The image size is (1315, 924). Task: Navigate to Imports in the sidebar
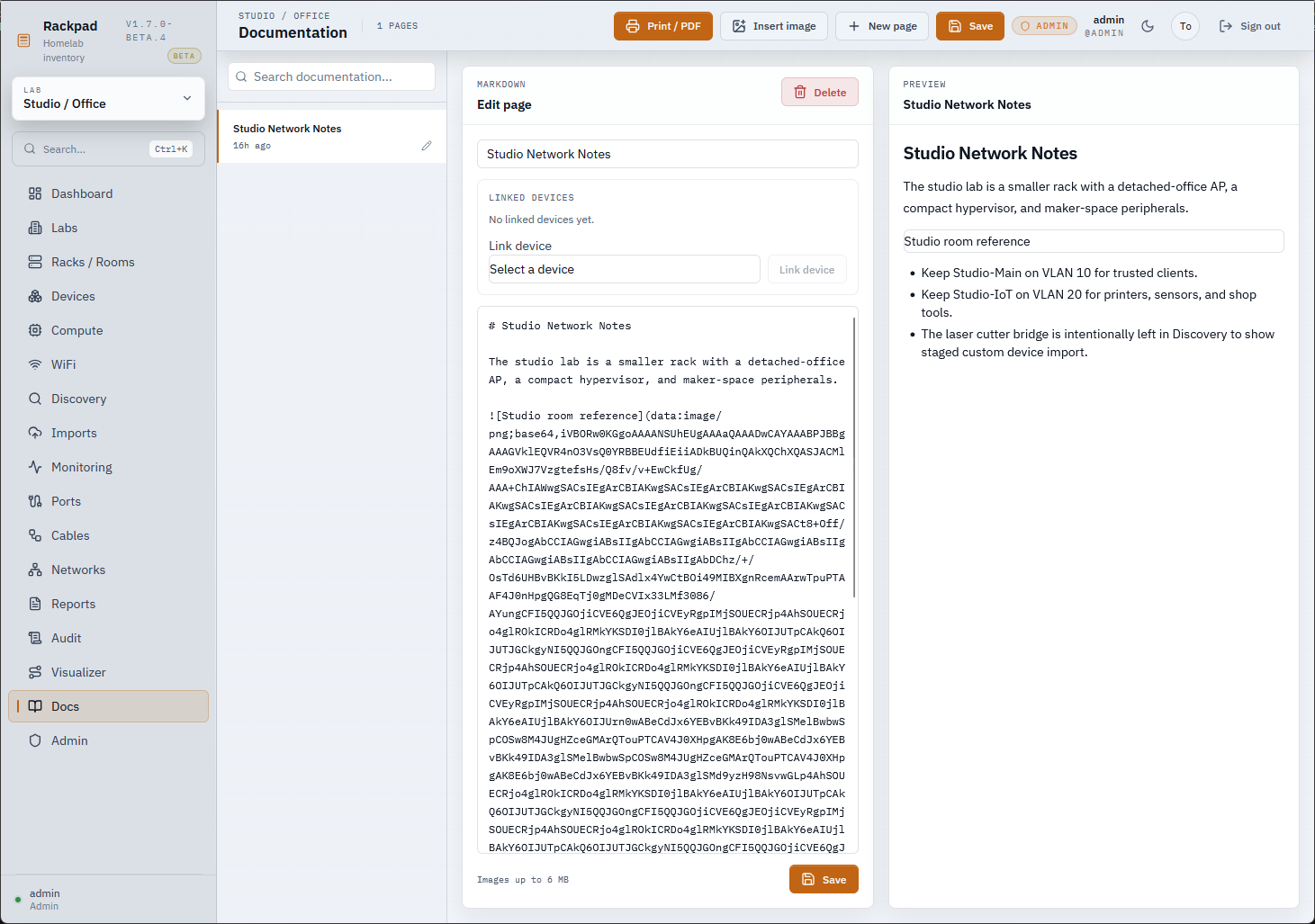[x=108, y=433]
